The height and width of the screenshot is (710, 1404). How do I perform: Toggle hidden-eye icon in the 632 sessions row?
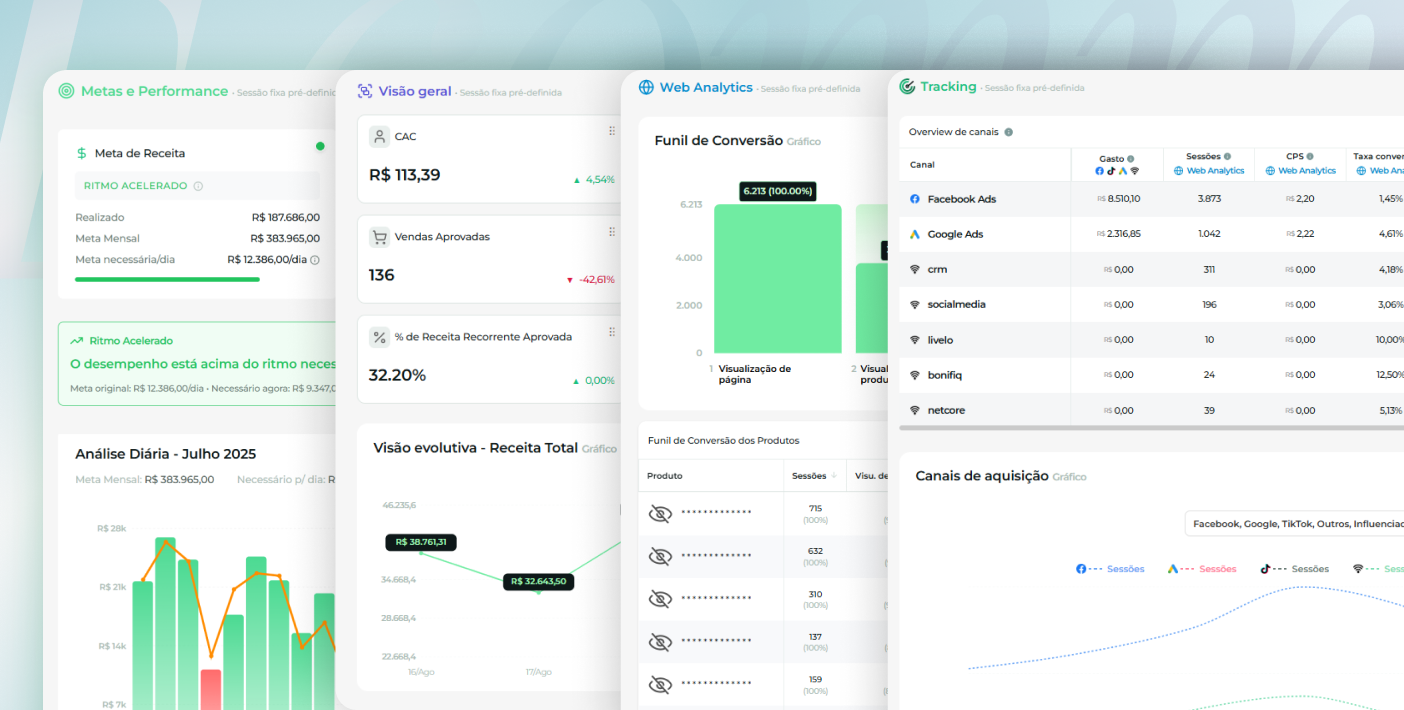pos(660,557)
